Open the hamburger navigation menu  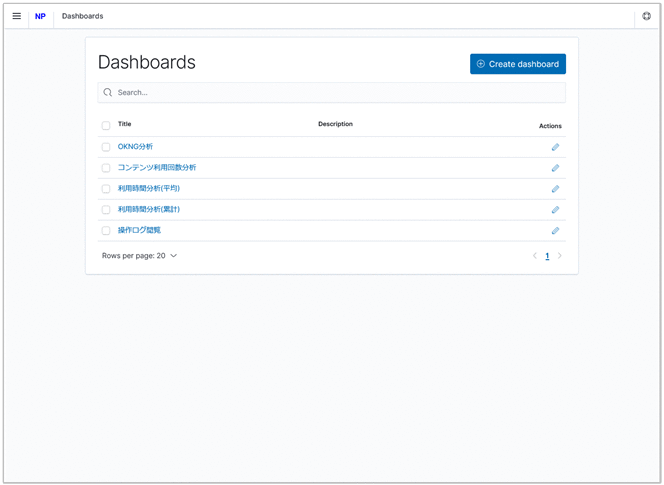click(16, 16)
